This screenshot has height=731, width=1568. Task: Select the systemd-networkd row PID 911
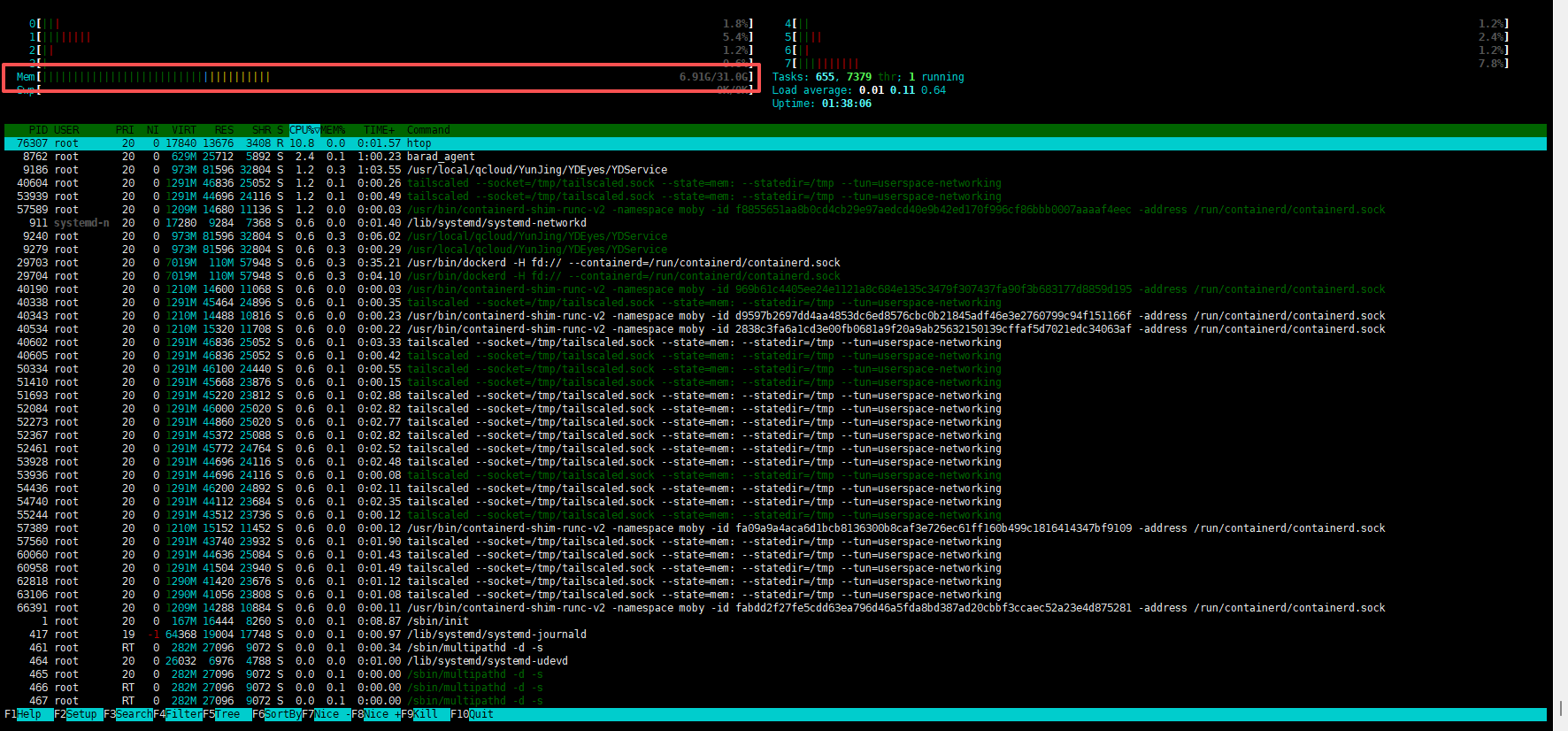(x=775, y=223)
